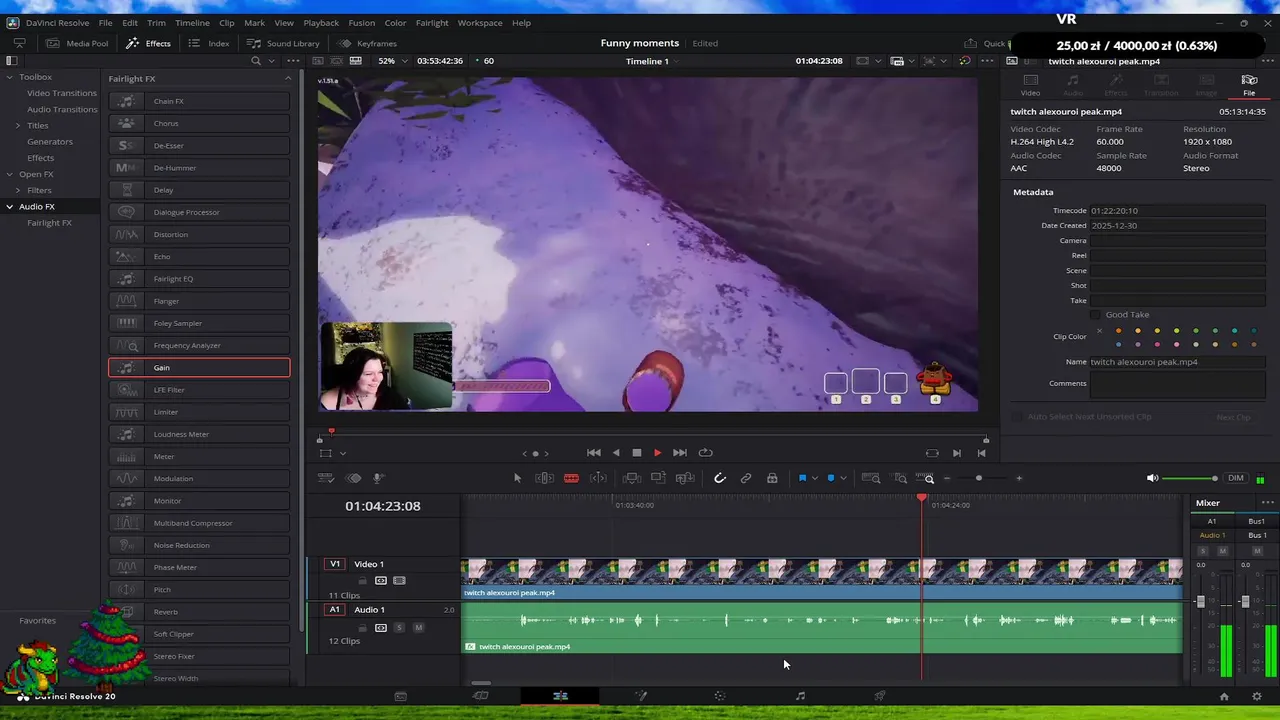Solo Audio 1 track with S button
The height and width of the screenshot is (720, 1280).
click(399, 627)
